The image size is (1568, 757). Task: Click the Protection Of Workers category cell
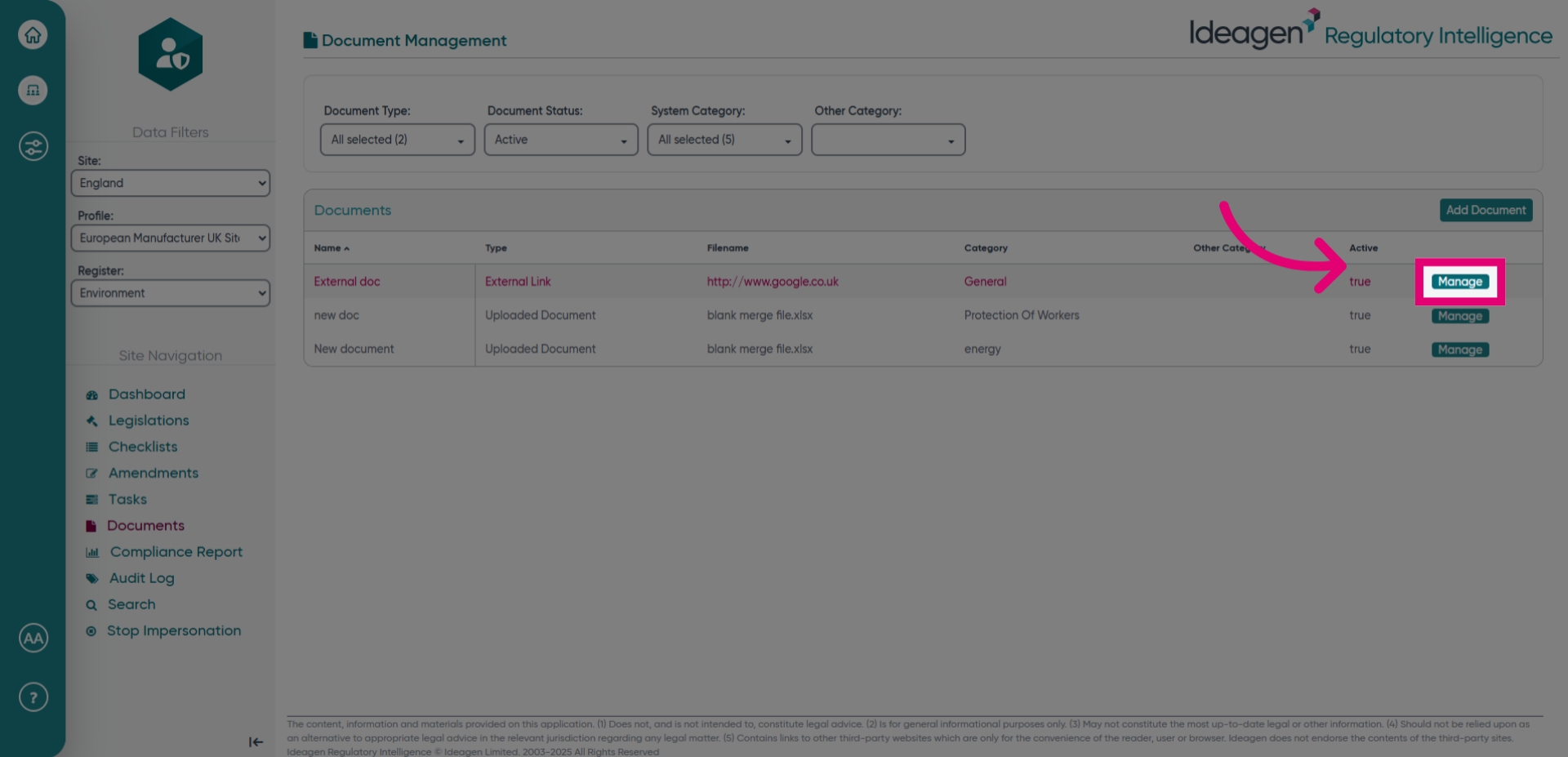tap(1022, 315)
